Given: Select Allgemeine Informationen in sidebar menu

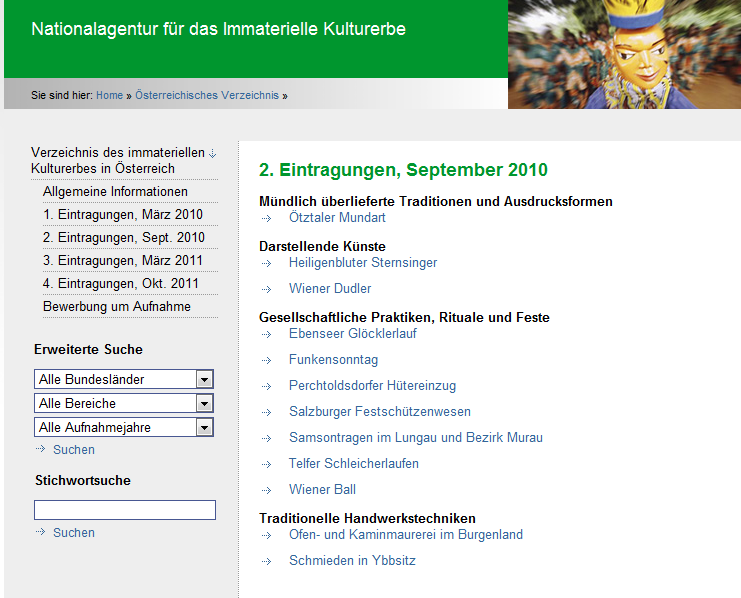Looking at the screenshot, I should coord(115,192).
